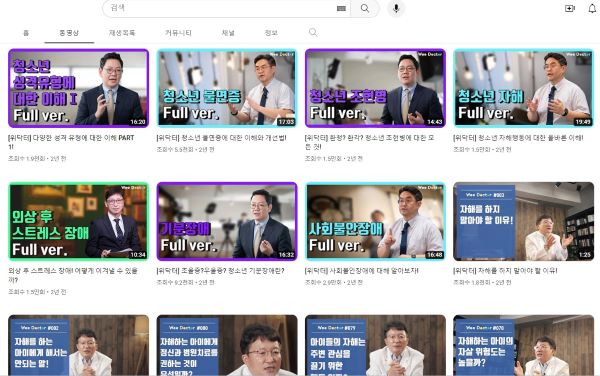Viewport: 600px width, 376px height.
Task: Open the 정보 tab
Action: [x=271, y=33]
